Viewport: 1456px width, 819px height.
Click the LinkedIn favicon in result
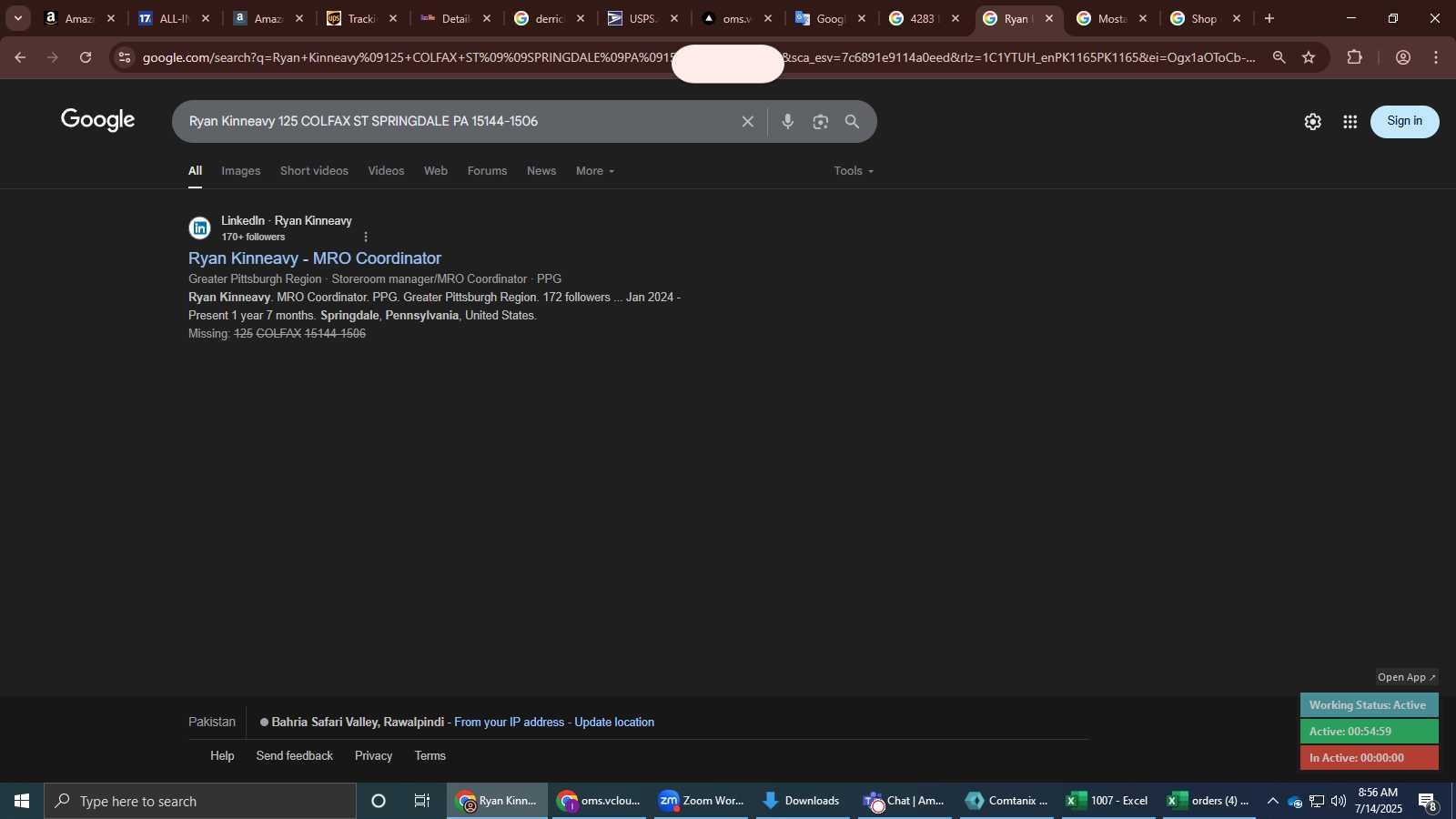pyautogui.click(x=199, y=227)
